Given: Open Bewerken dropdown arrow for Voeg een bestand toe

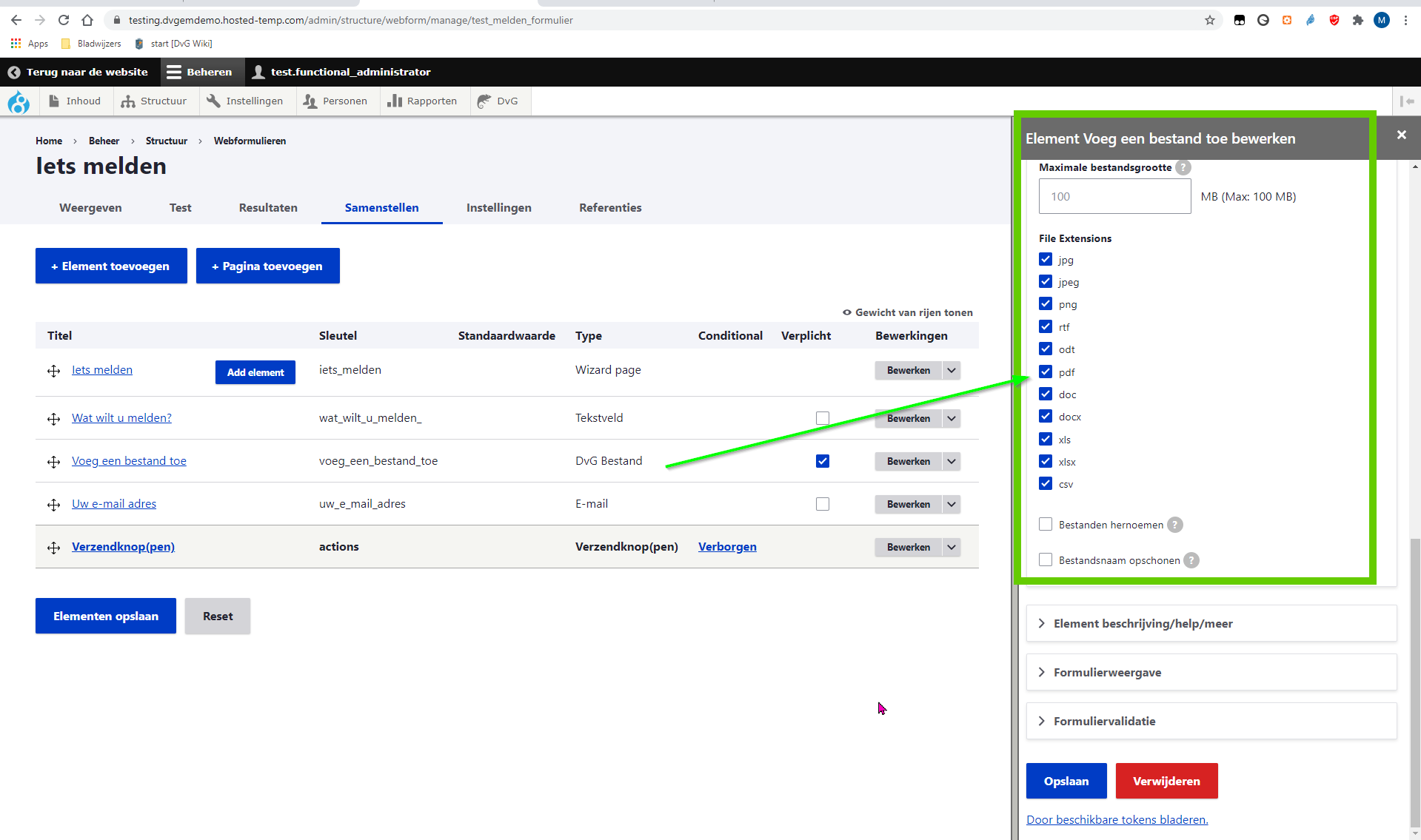Looking at the screenshot, I should click(x=952, y=461).
